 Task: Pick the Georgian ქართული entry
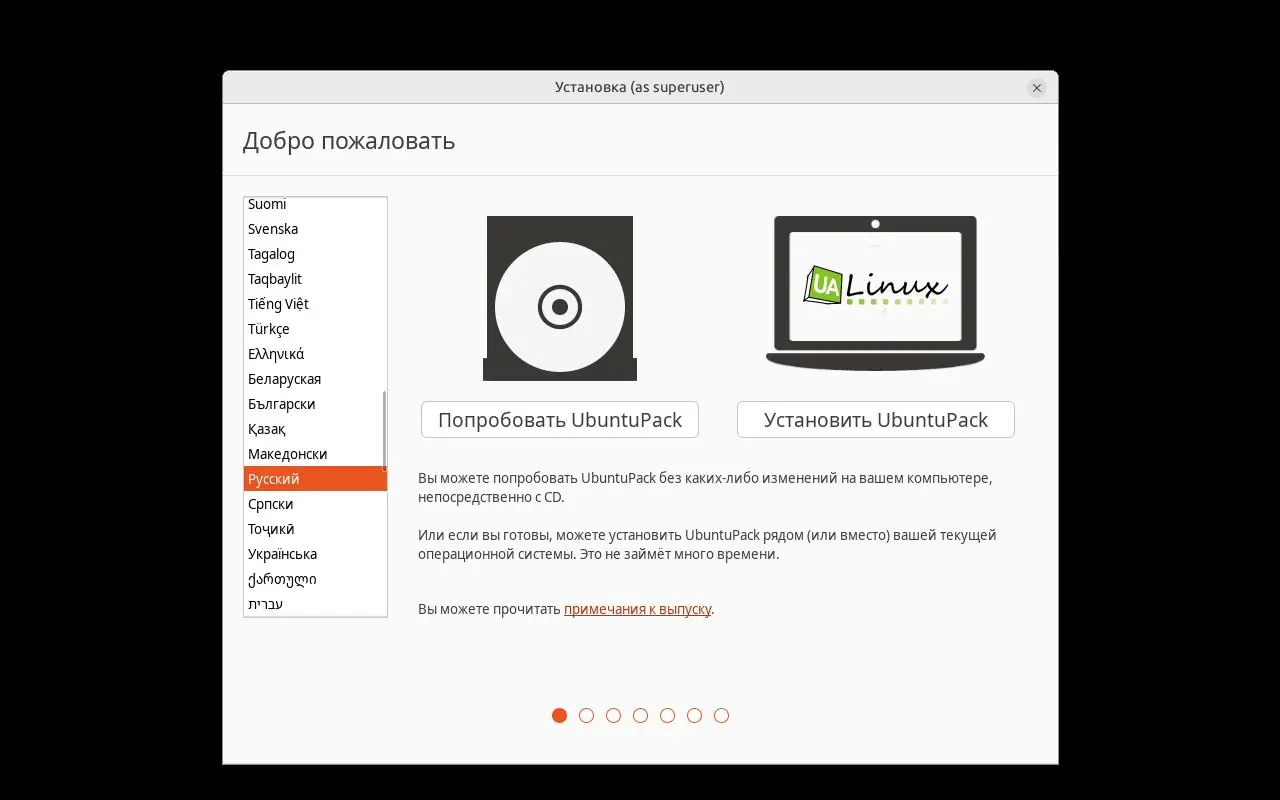pyautogui.click(x=315, y=579)
